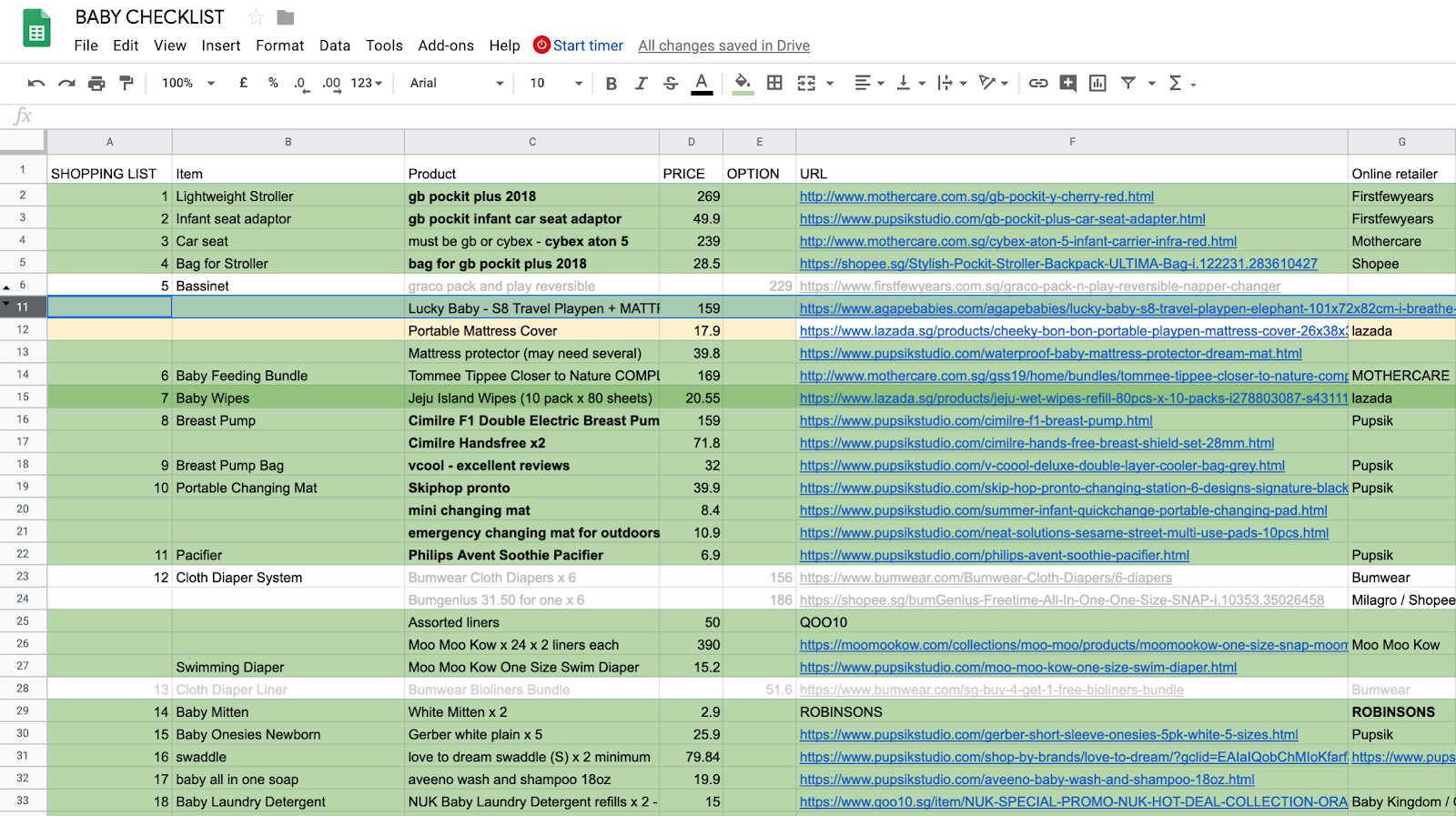This screenshot has height=816, width=1456.
Task: Open the Format menu
Action: coord(280,45)
